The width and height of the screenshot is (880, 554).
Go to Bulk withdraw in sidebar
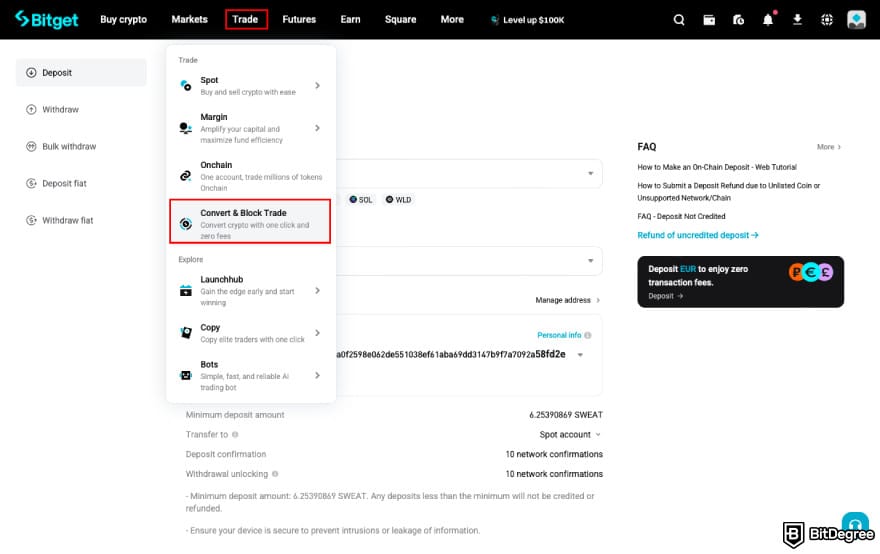pos(81,146)
